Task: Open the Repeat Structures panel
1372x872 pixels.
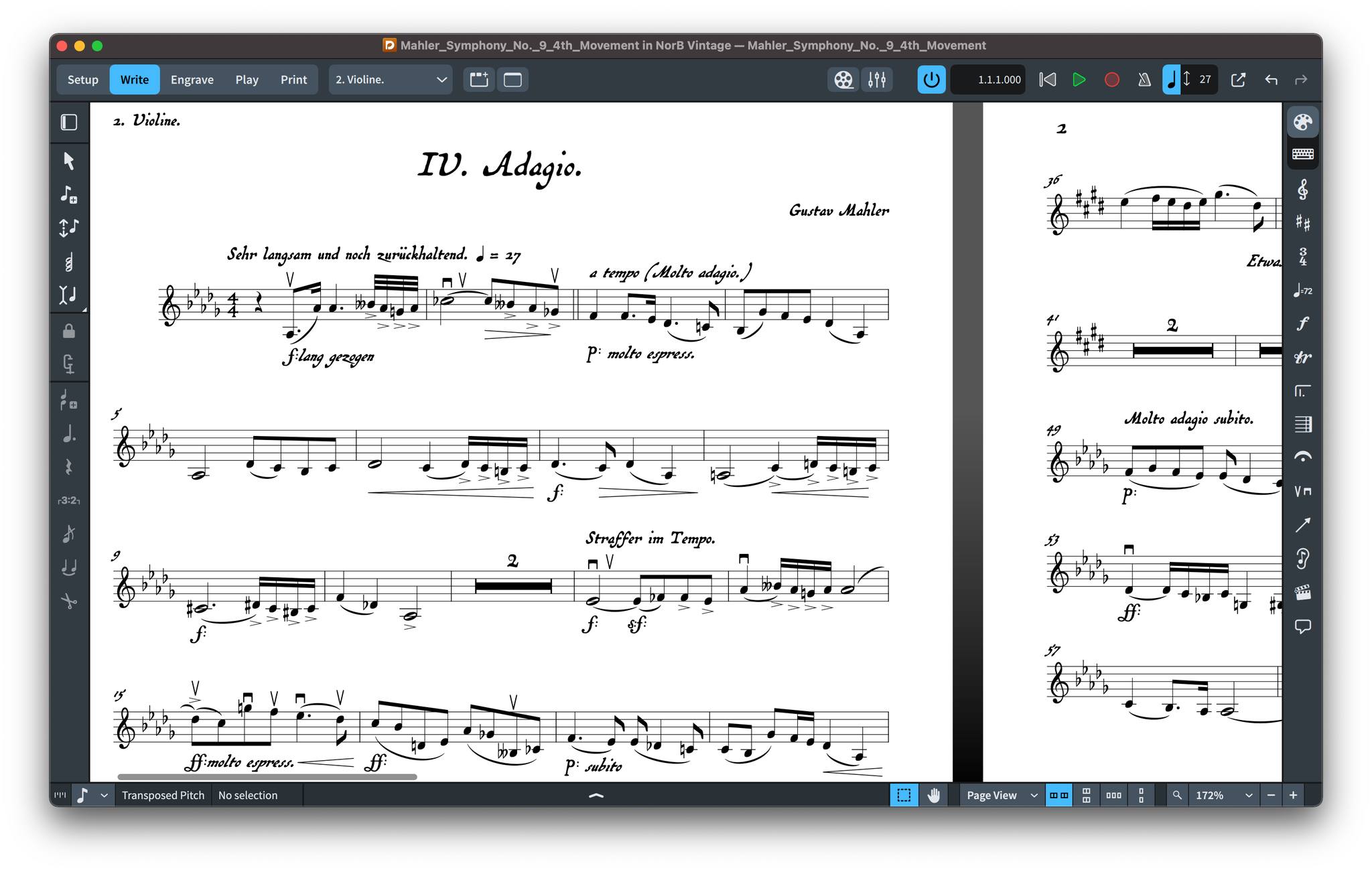Action: point(1302,391)
